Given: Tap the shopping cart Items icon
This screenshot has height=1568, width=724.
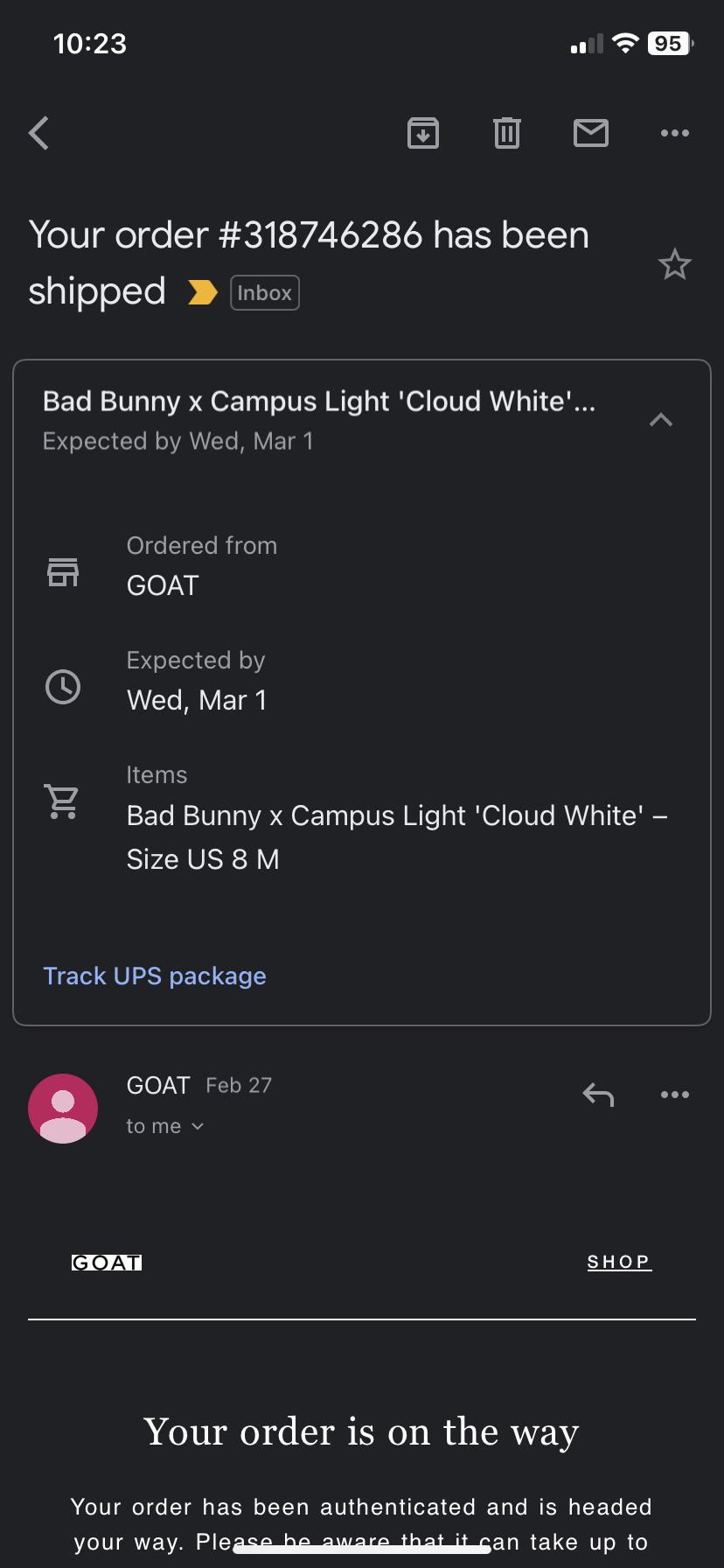Looking at the screenshot, I should [x=62, y=801].
